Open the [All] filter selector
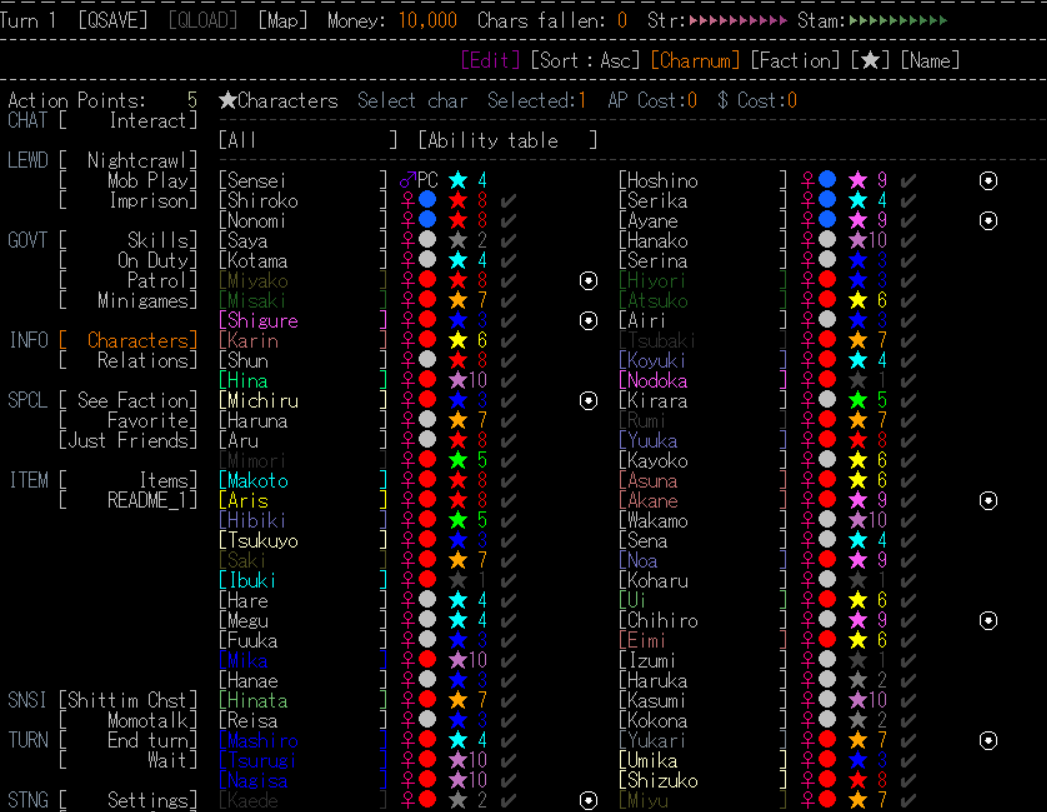 [x=308, y=140]
